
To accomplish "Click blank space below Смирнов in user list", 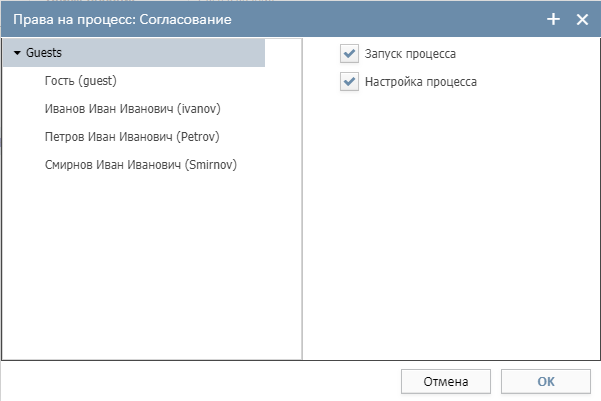I will point(152,265).
